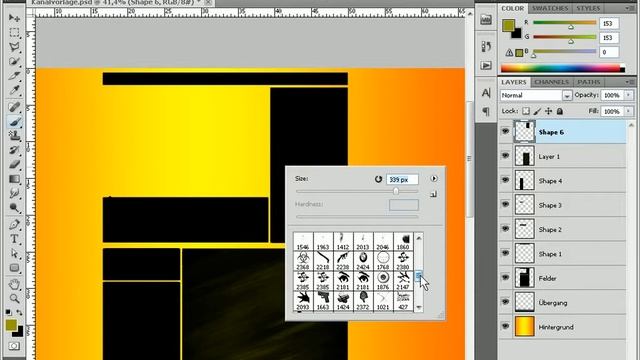The image size is (640, 360).
Task: Select the Dodge tool
Action: tap(14, 208)
